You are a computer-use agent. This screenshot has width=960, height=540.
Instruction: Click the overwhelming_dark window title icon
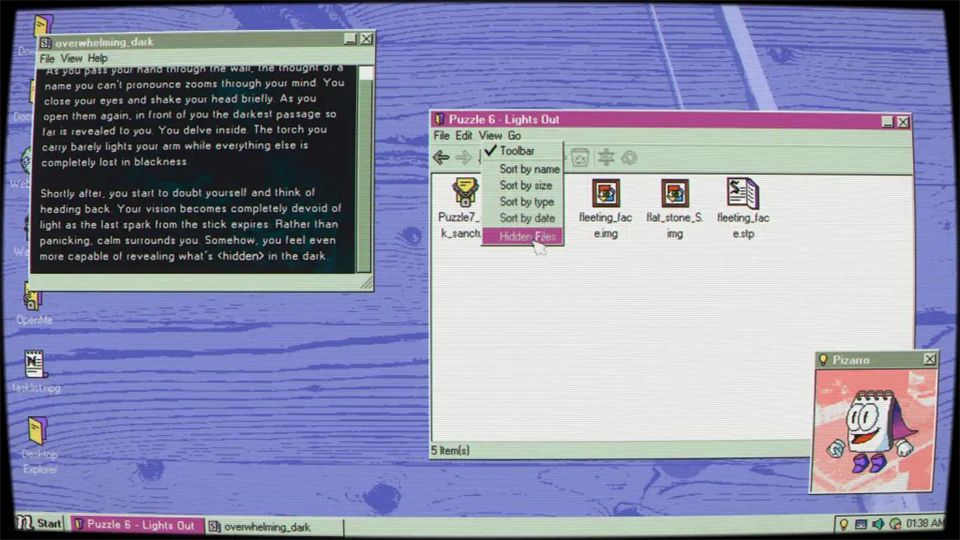point(45,43)
